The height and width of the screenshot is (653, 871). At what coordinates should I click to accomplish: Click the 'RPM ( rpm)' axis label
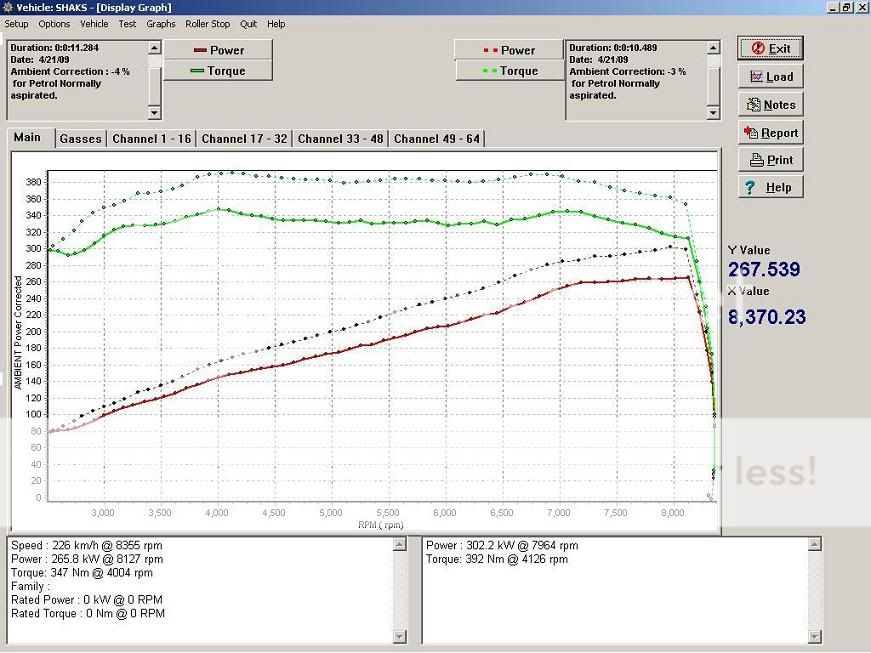(381, 525)
